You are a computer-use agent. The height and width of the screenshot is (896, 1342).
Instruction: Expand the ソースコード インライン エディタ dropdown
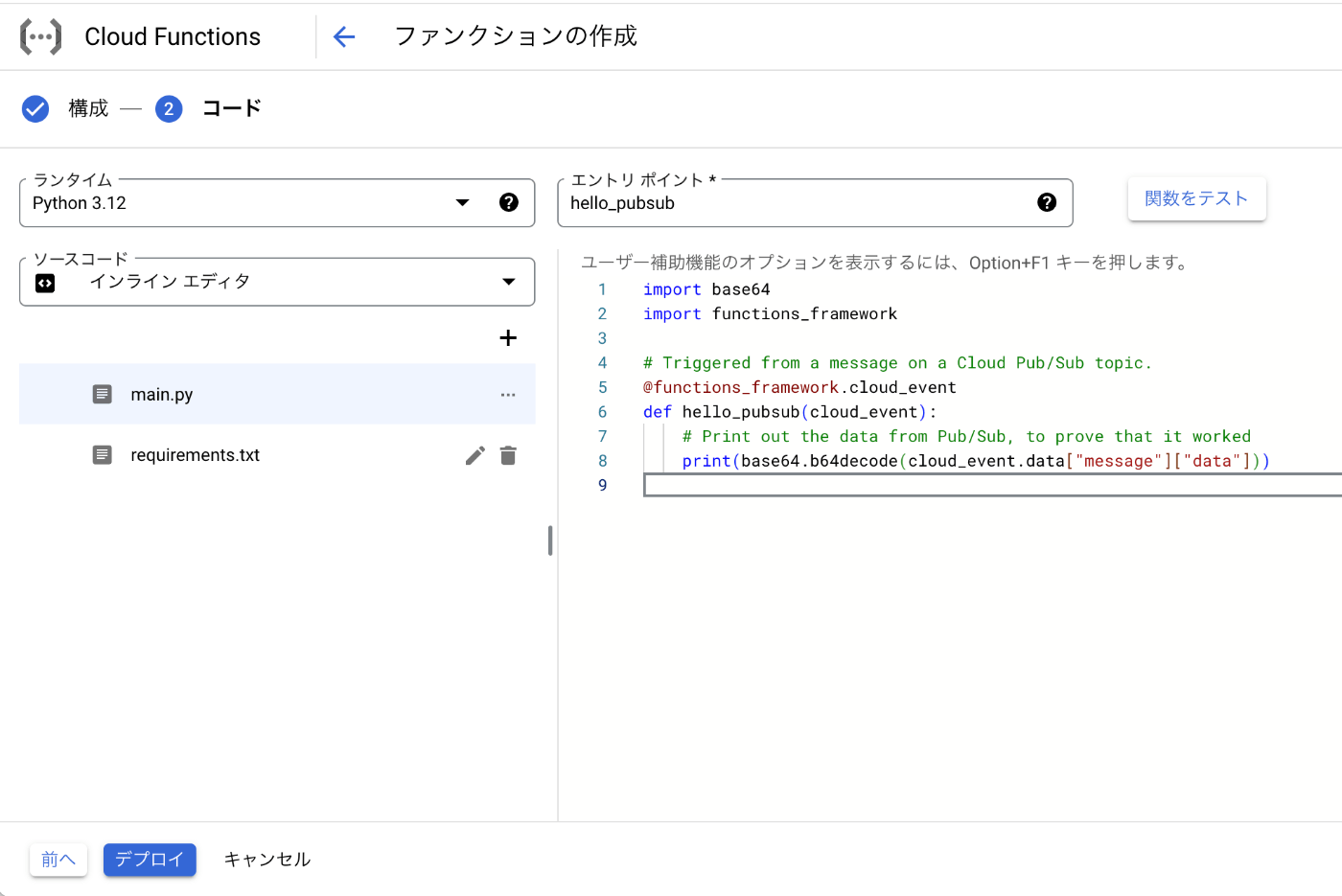pos(277,282)
